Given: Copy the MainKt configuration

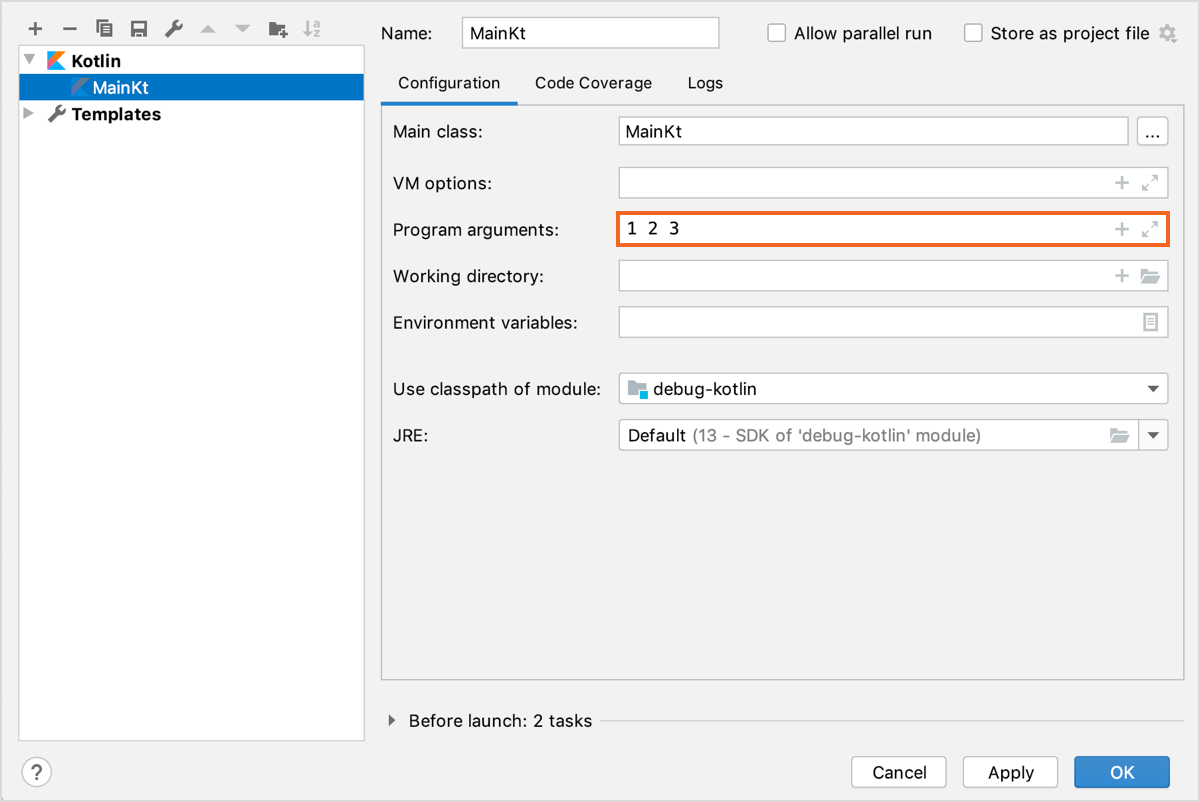Looking at the screenshot, I should pos(103,28).
